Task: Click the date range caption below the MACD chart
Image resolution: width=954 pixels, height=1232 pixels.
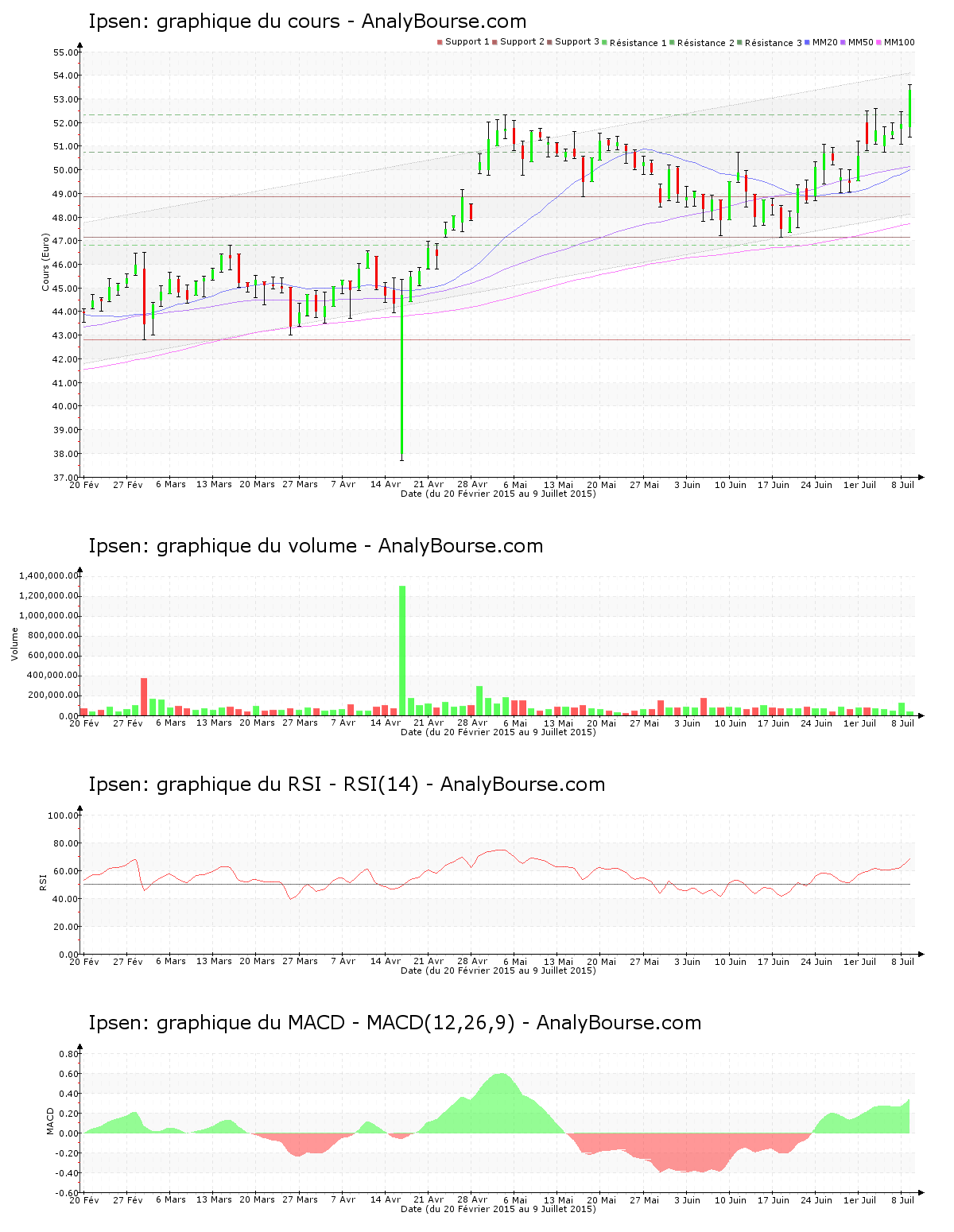Action: (x=498, y=1209)
